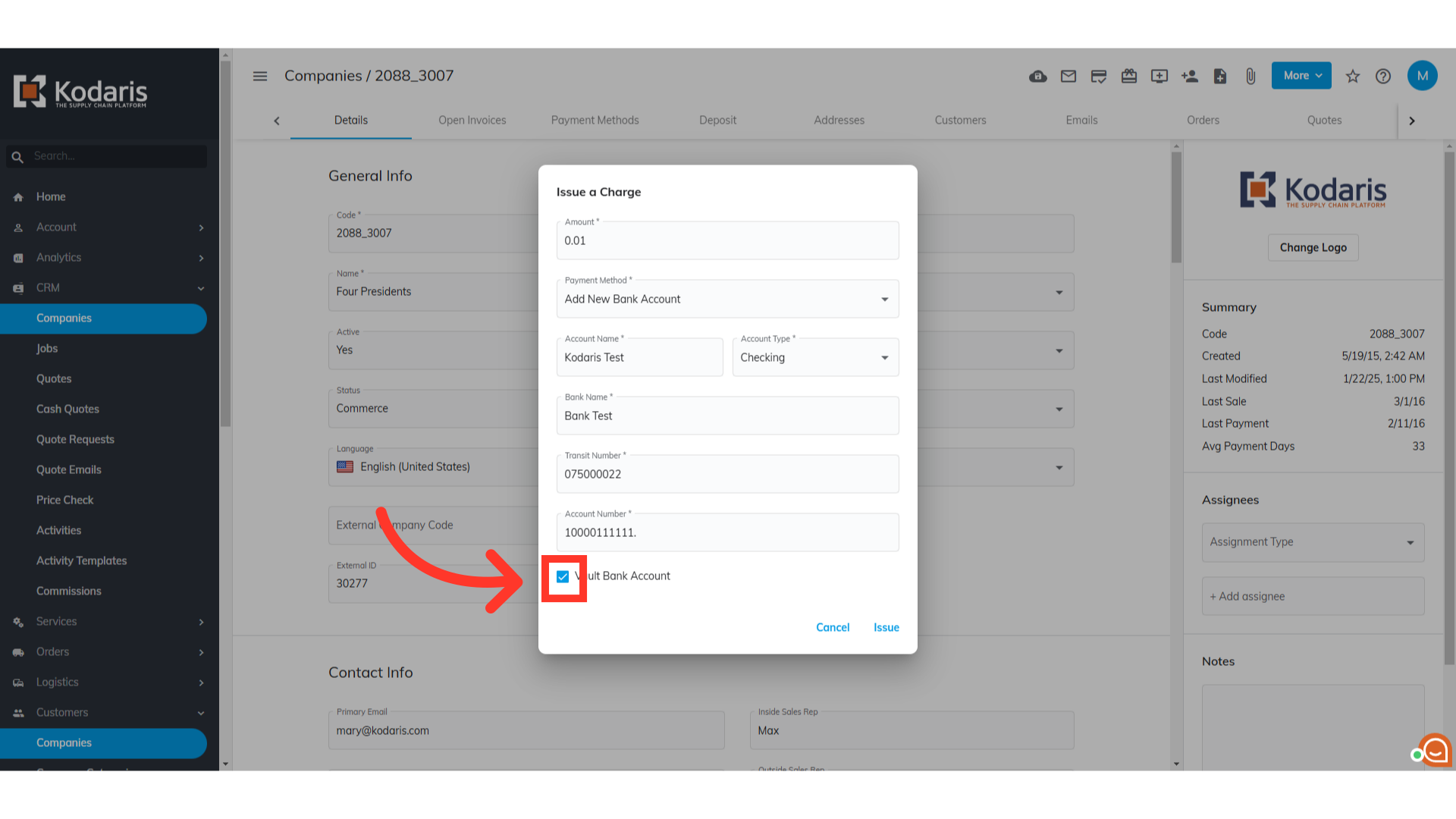Click the star favorite icon
The image size is (1456, 819).
[x=1353, y=76]
